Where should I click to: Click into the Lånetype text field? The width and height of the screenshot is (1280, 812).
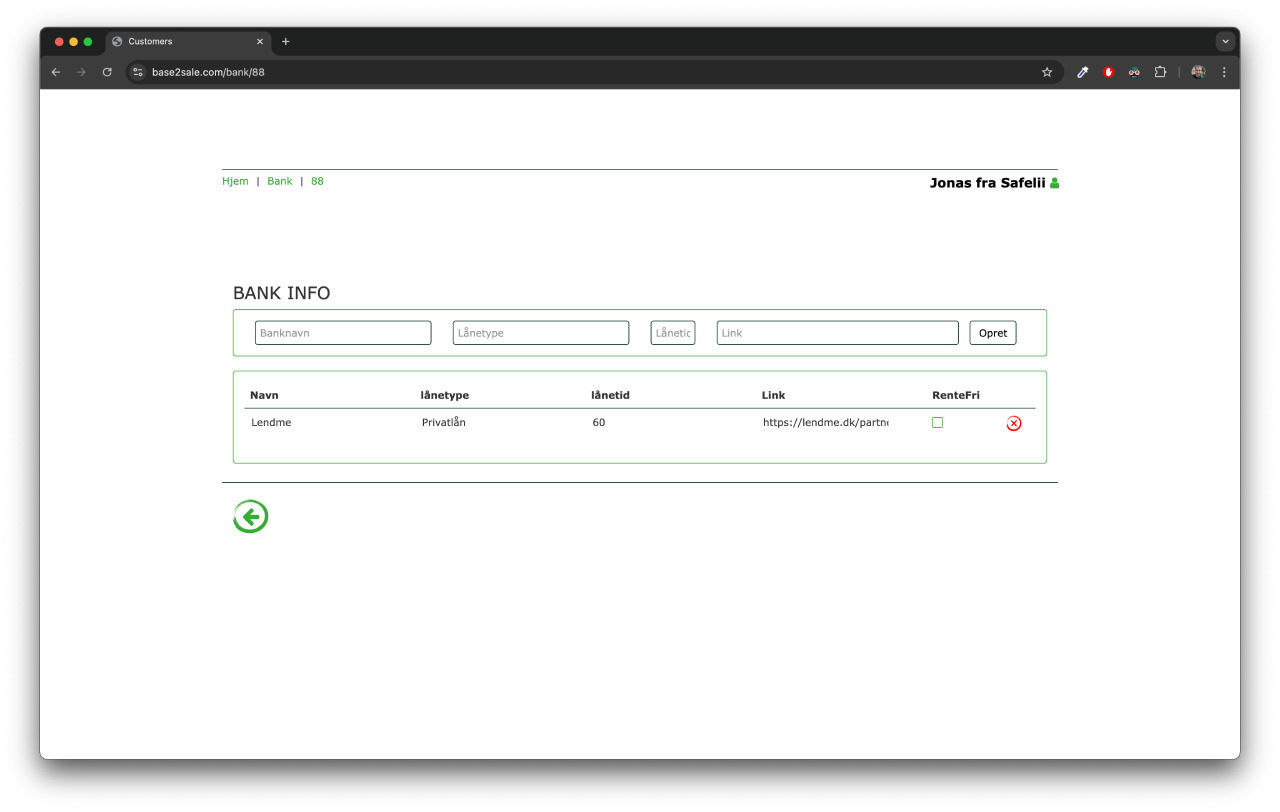click(x=540, y=333)
